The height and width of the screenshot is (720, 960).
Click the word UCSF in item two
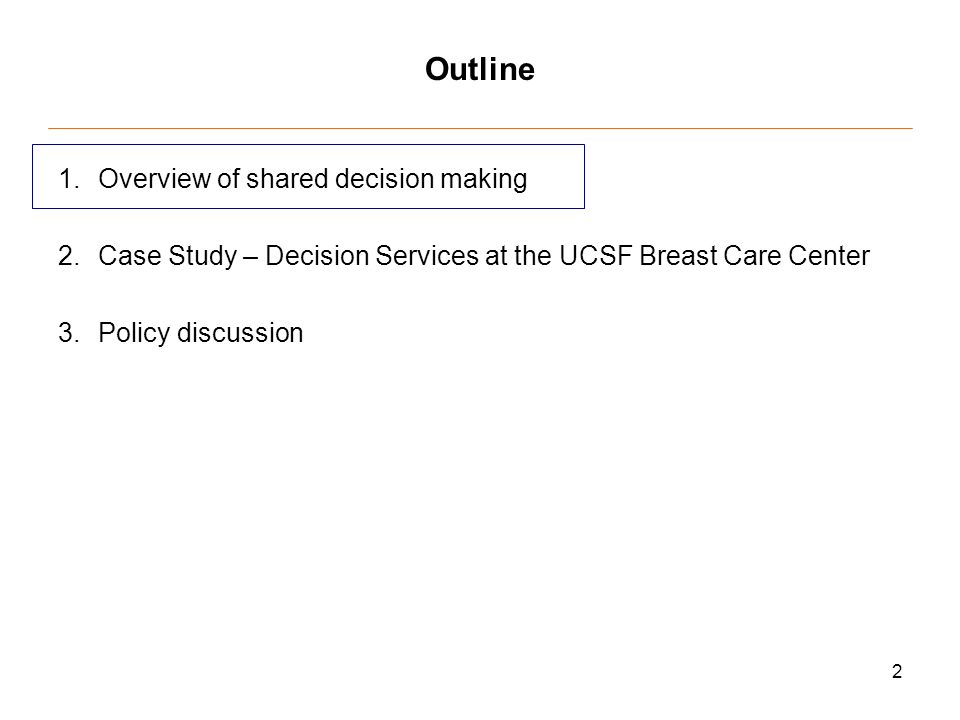click(595, 256)
